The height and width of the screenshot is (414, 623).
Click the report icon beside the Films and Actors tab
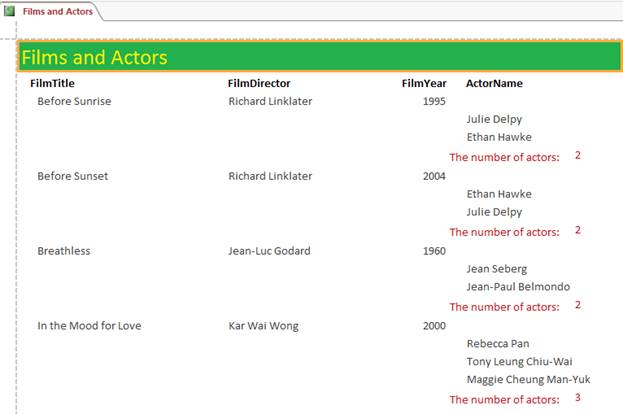(9, 11)
